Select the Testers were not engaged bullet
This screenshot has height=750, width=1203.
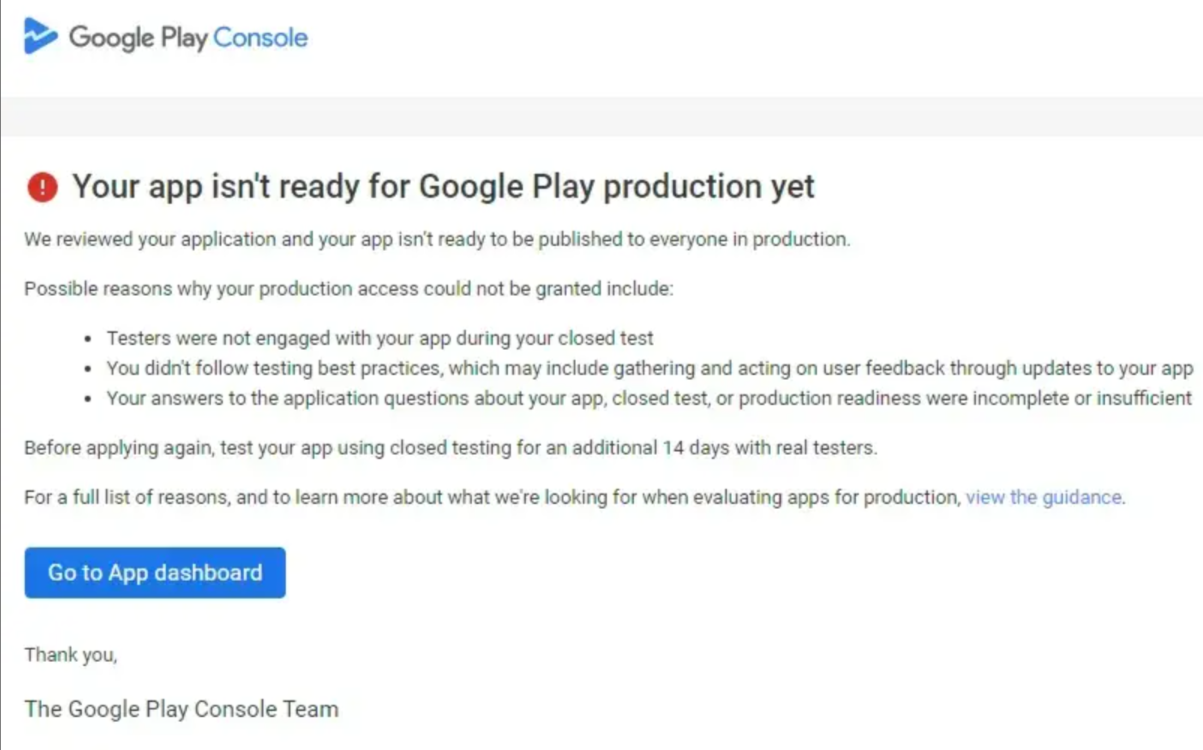(380, 339)
